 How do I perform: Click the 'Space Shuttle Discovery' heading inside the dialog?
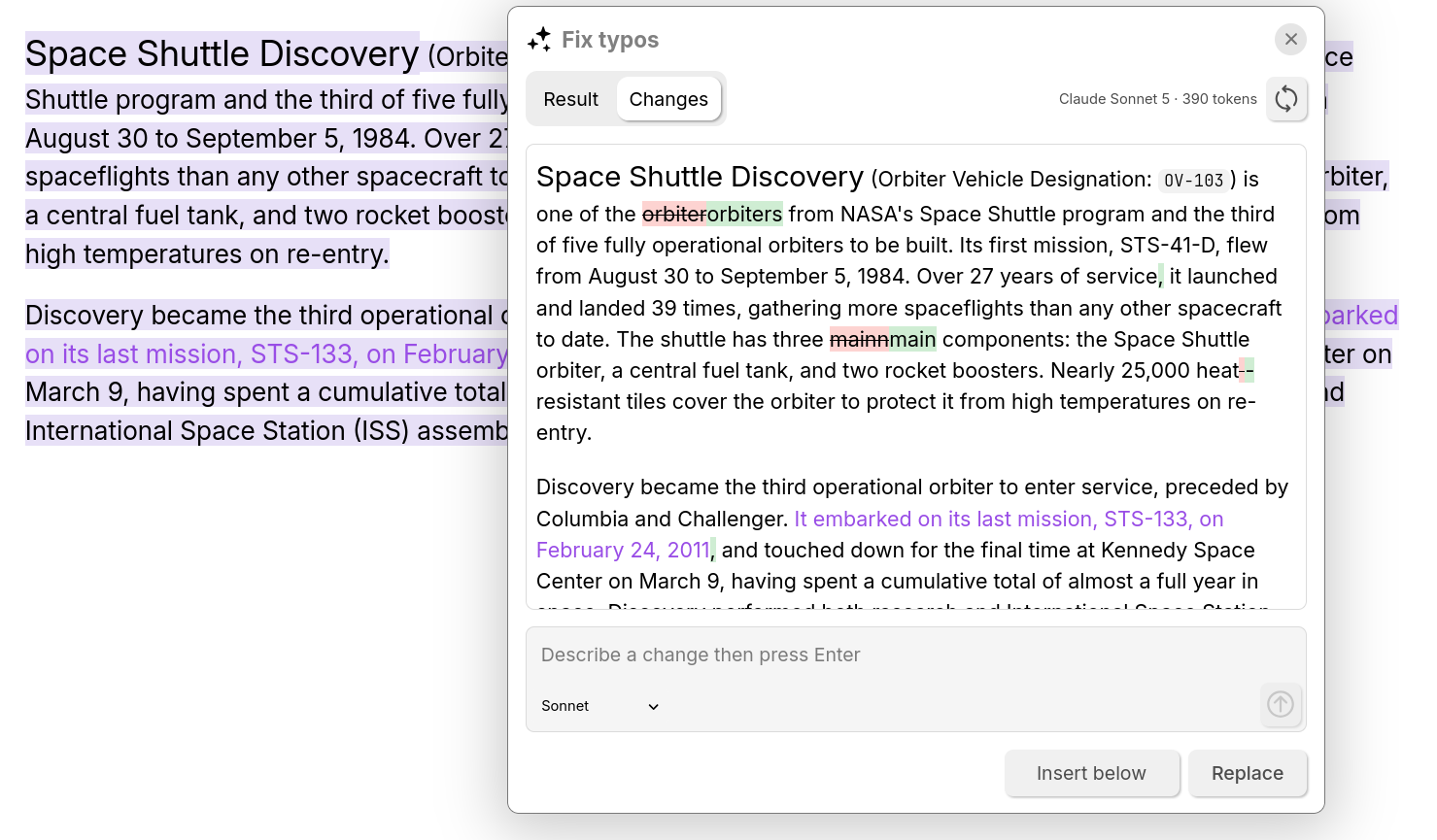(x=700, y=177)
